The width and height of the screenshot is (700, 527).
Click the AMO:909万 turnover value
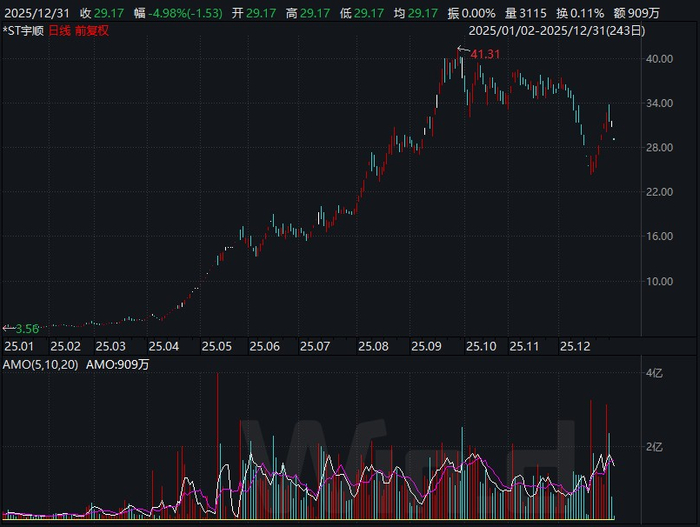[117, 364]
